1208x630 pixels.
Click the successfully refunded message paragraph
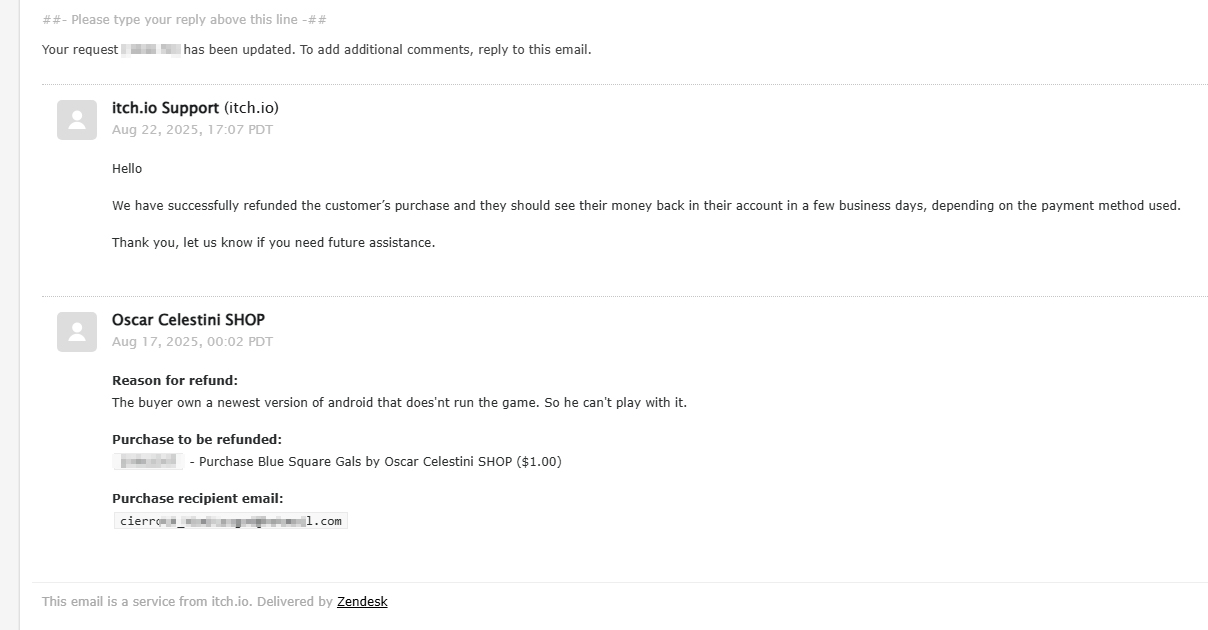(x=646, y=206)
